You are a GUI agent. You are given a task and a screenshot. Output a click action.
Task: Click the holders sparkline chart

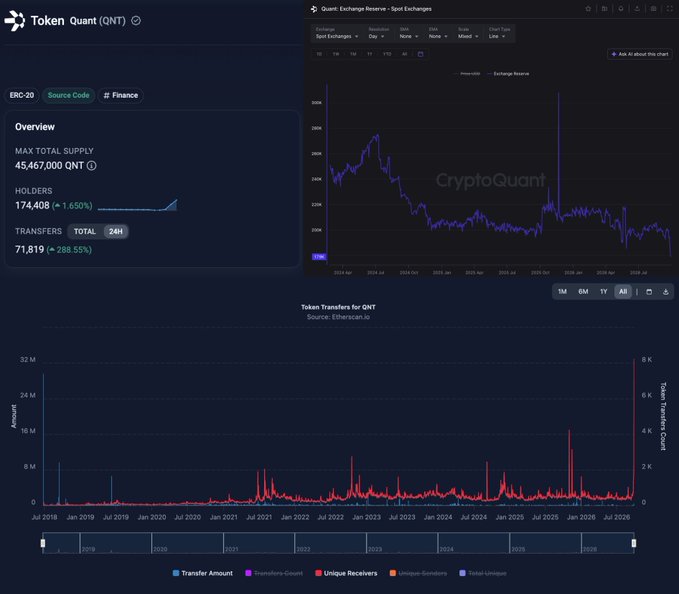(137, 205)
